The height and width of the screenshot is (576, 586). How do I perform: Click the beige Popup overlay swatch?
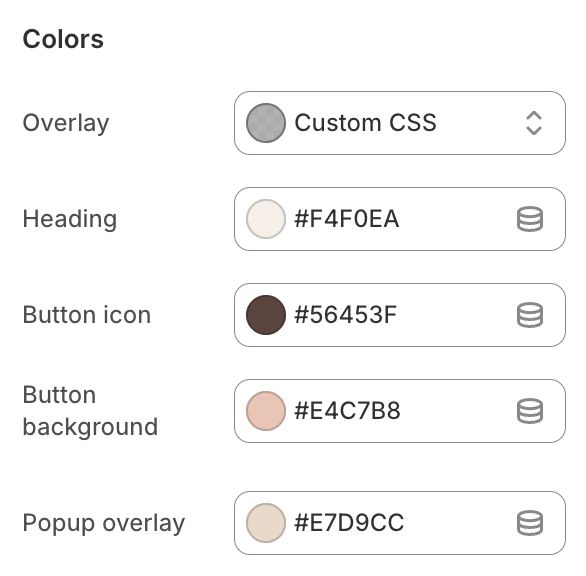point(266,523)
